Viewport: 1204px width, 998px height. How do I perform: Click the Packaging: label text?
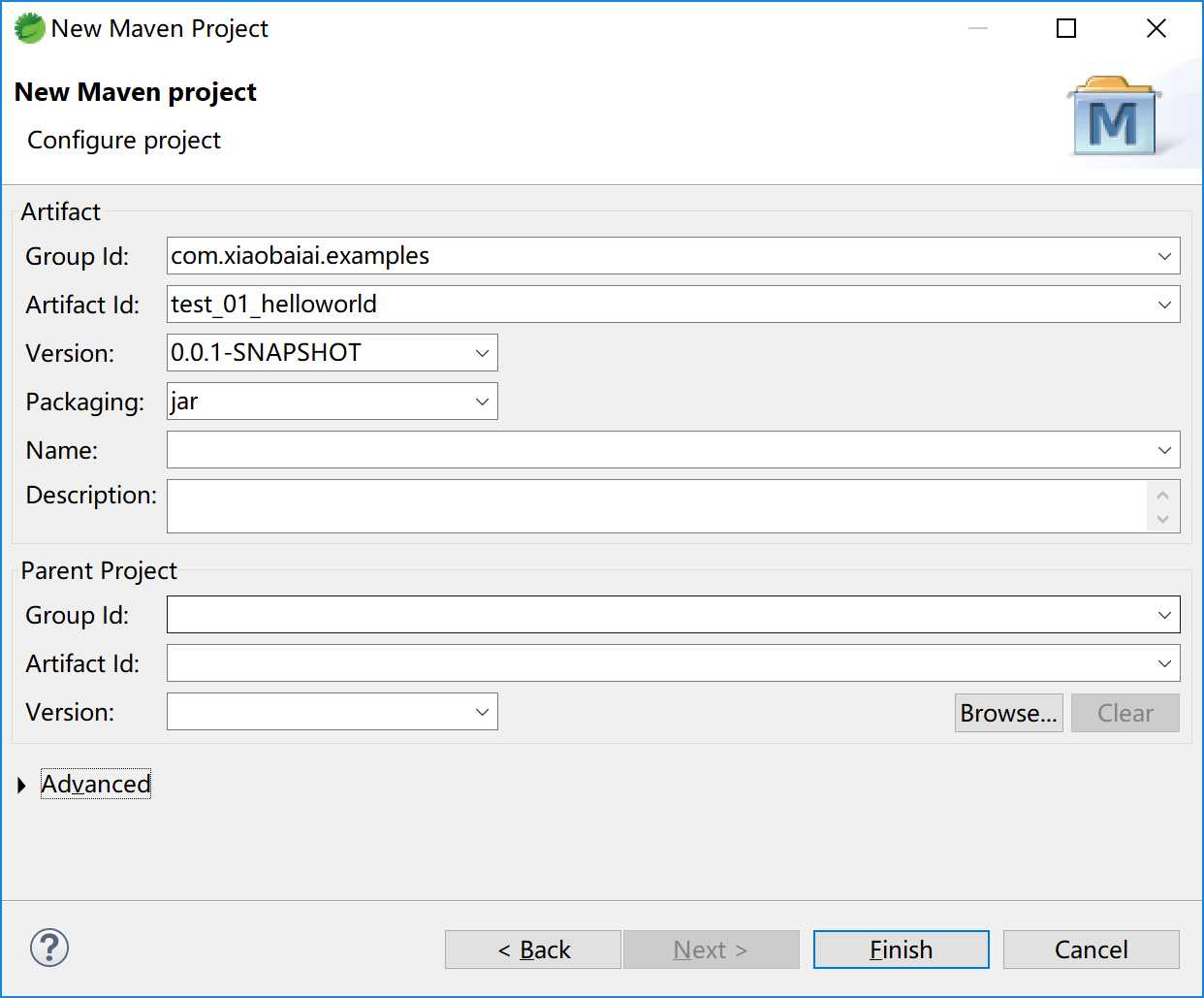85,402
